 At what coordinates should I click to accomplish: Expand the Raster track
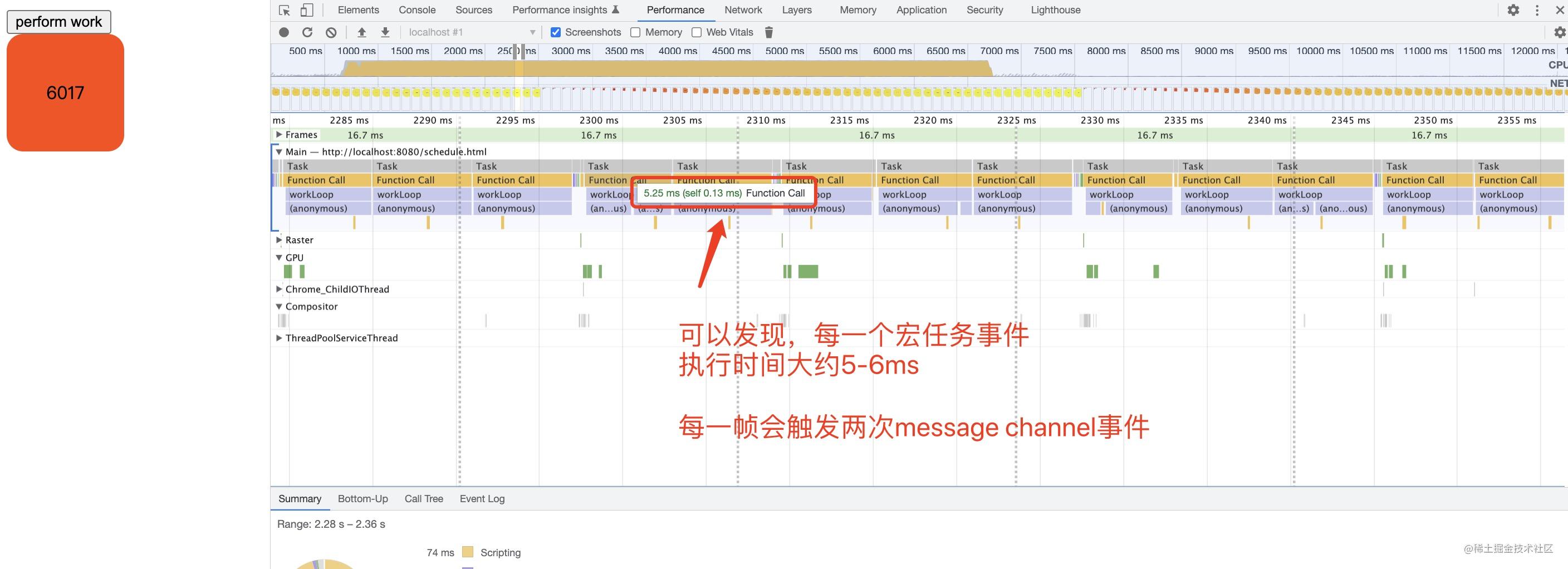(x=279, y=240)
